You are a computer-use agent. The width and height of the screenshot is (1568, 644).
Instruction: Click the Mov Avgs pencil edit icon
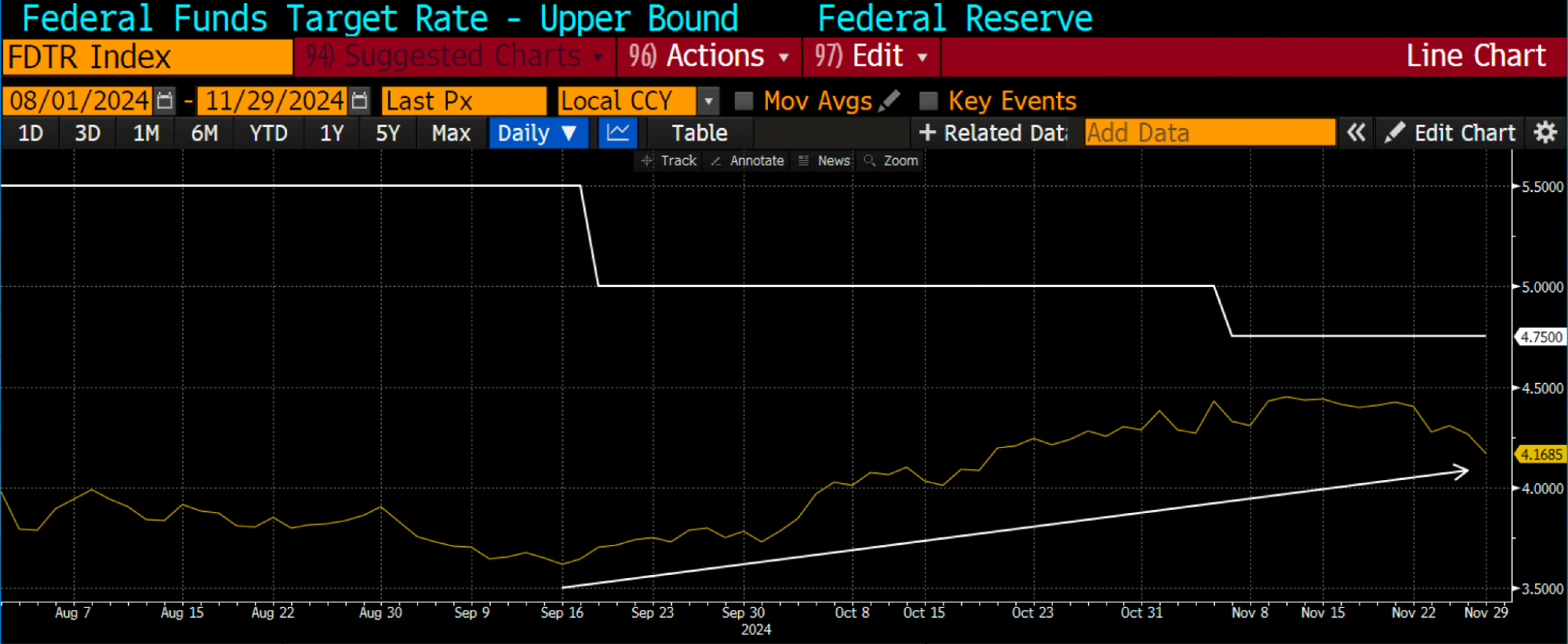(890, 100)
